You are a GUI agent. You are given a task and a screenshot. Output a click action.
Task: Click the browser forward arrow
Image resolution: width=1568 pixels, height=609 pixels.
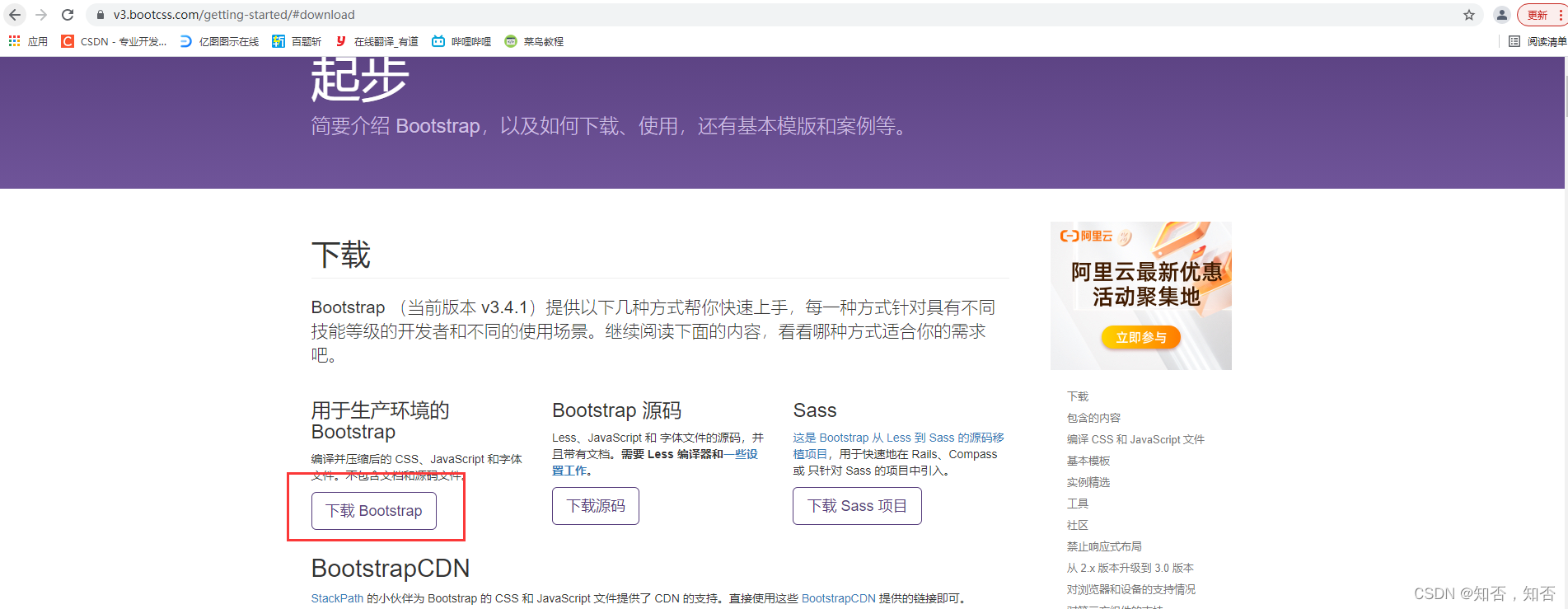pyautogui.click(x=41, y=15)
